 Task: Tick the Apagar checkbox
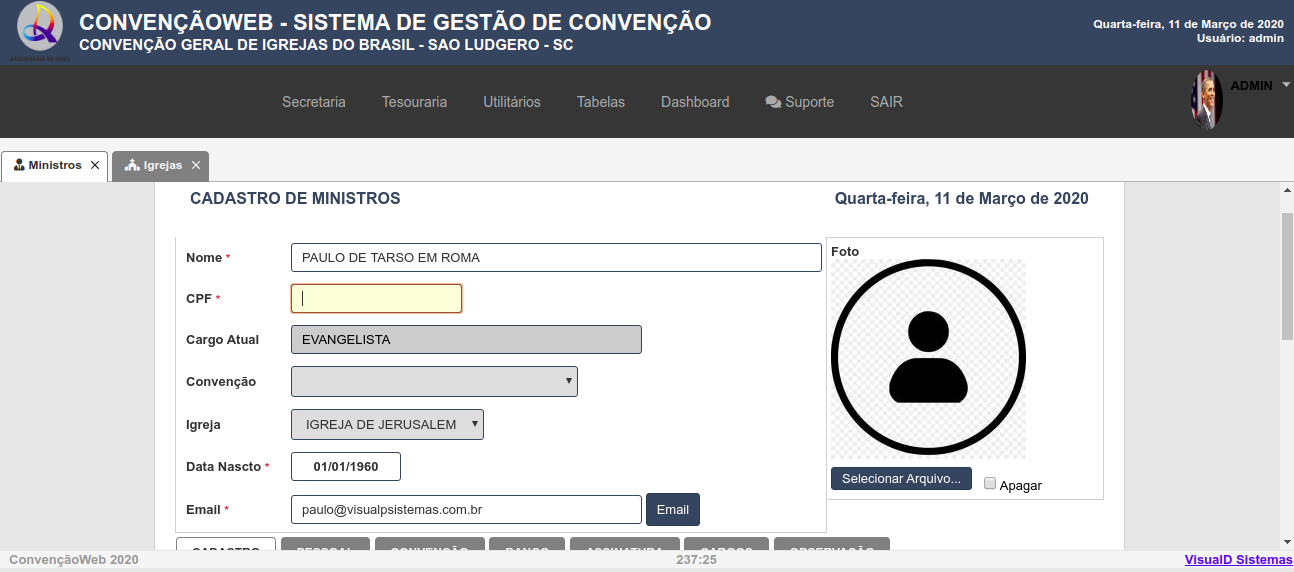[x=990, y=483]
